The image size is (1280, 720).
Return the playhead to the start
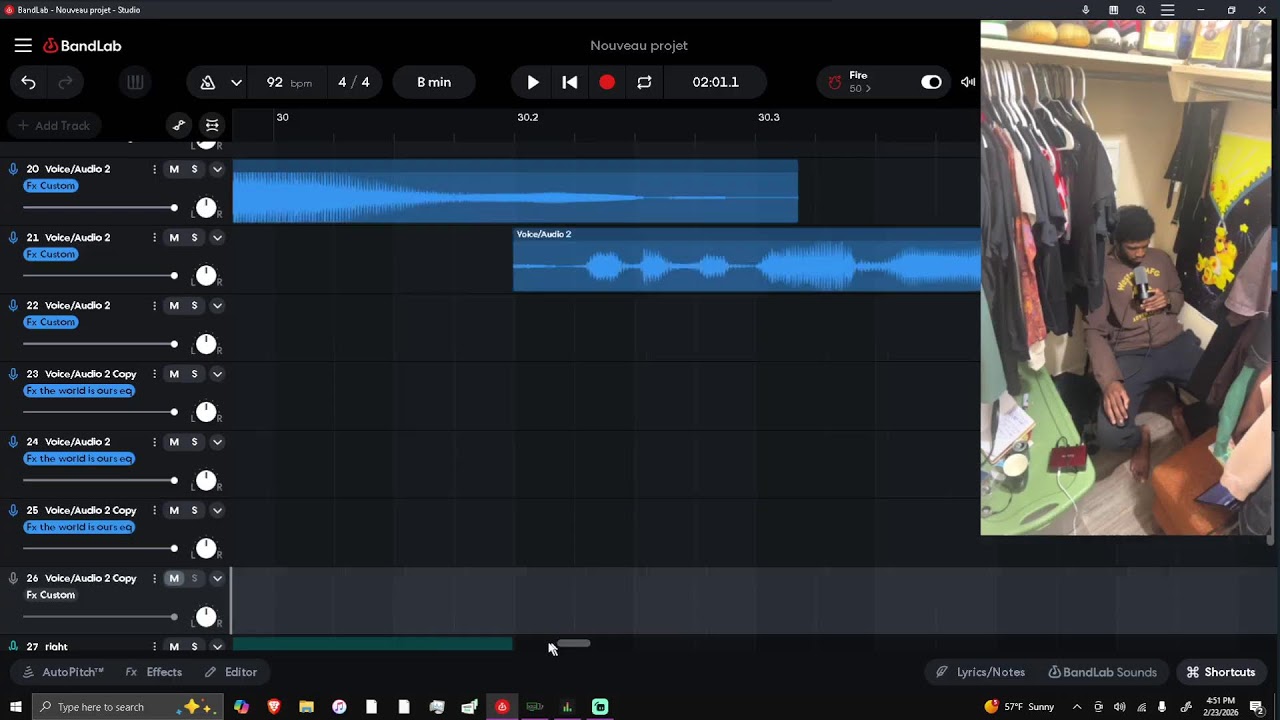coord(570,82)
